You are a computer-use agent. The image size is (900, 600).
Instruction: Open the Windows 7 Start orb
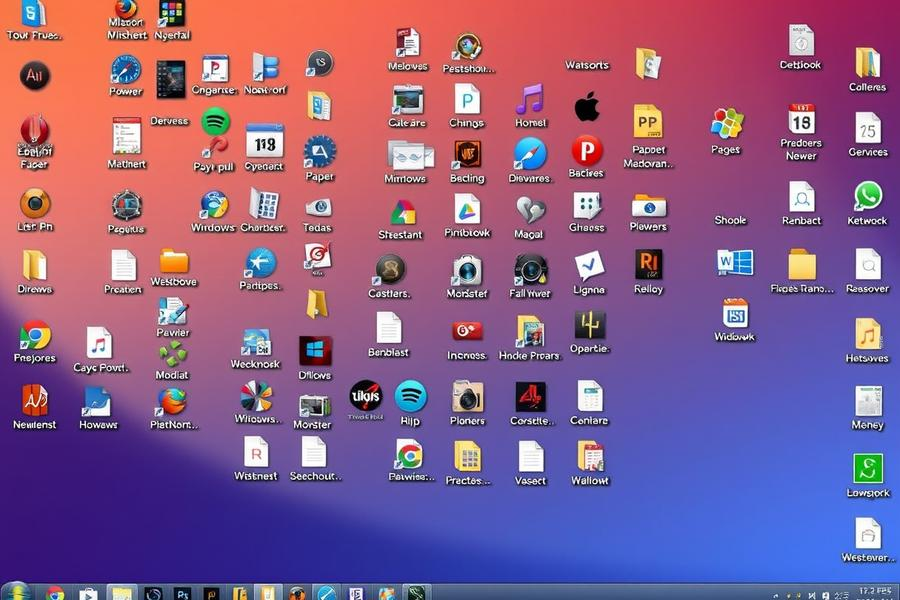[x=15, y=592]
